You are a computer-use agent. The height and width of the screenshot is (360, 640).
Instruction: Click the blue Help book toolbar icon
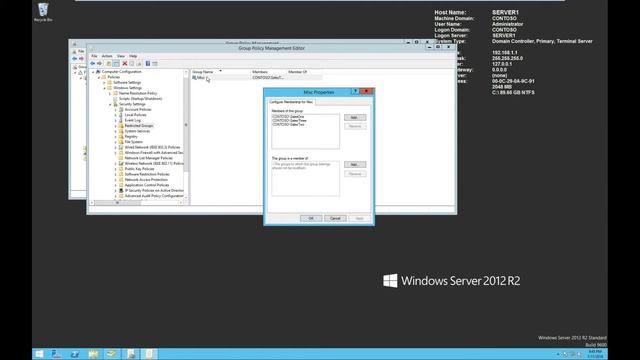click(148, 63)
